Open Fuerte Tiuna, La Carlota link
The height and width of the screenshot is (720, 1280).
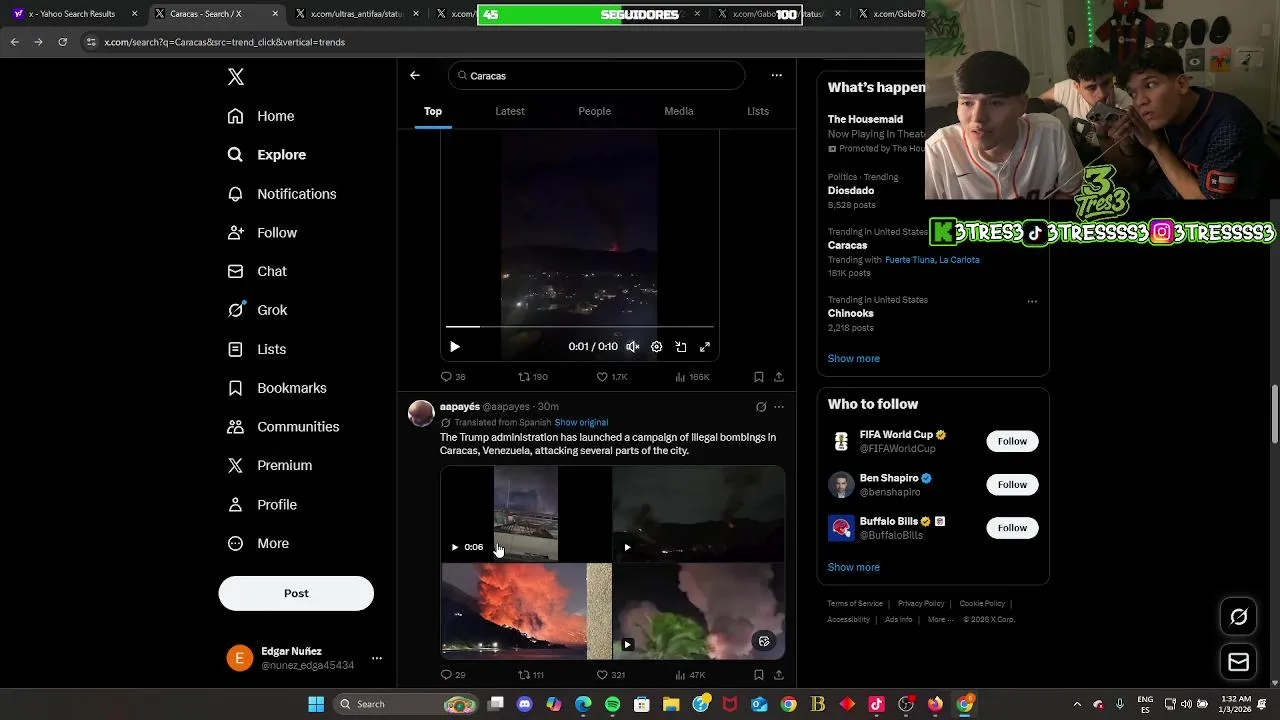coord(932,260)
